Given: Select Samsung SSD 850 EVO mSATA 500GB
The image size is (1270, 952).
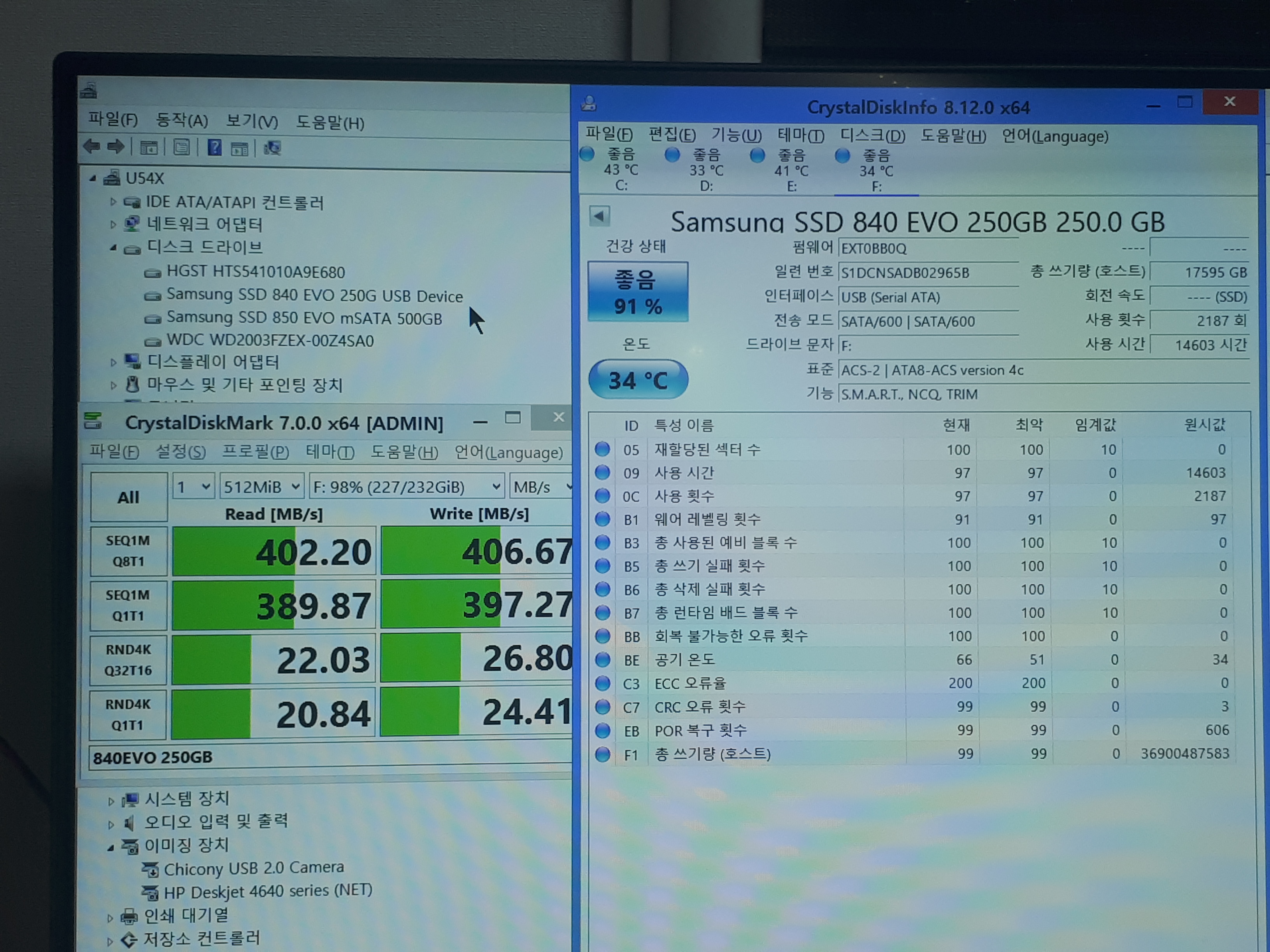Looking at the screenshot, I should [304, 318].
